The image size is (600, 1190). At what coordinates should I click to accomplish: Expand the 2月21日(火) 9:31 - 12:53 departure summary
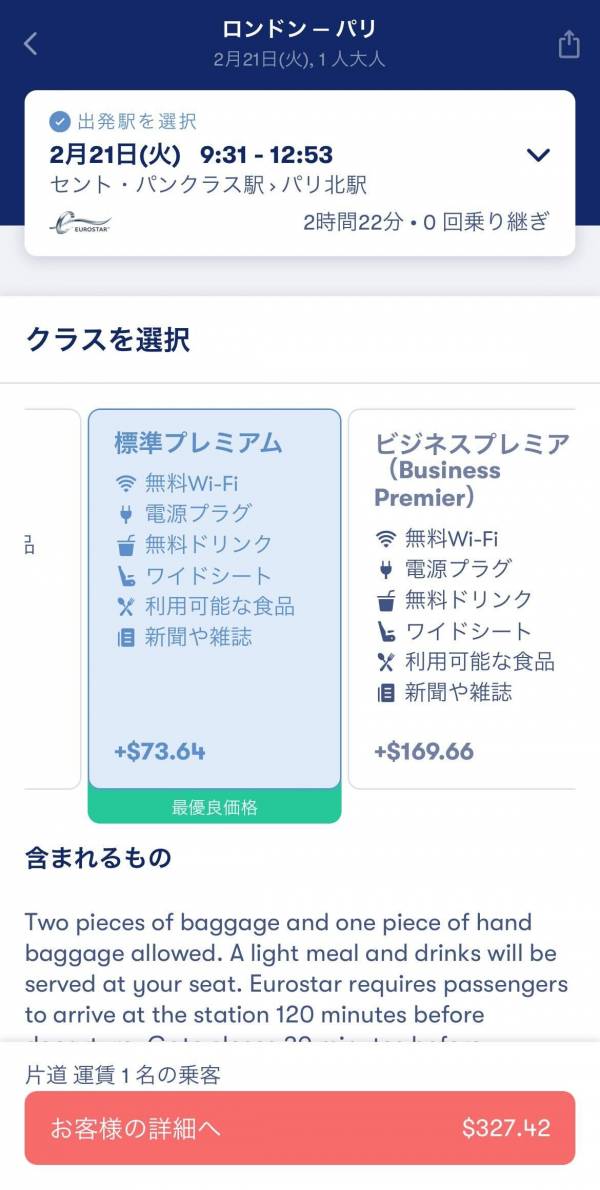pyautogui.click(x=191, y=155)
